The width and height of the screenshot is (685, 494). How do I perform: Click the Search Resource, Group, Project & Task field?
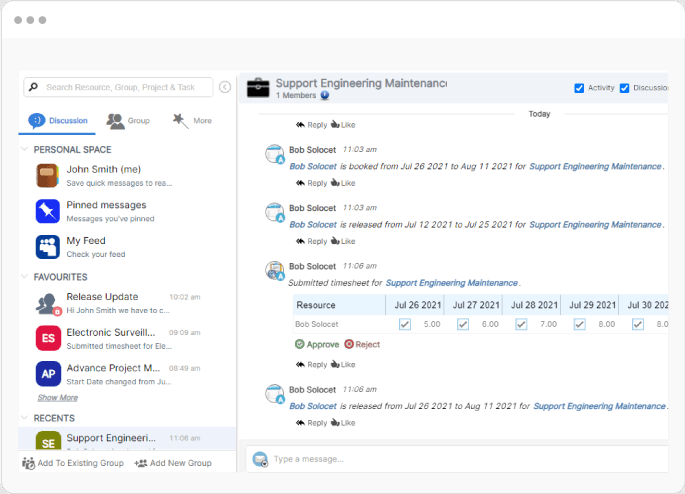click(118, 87)
